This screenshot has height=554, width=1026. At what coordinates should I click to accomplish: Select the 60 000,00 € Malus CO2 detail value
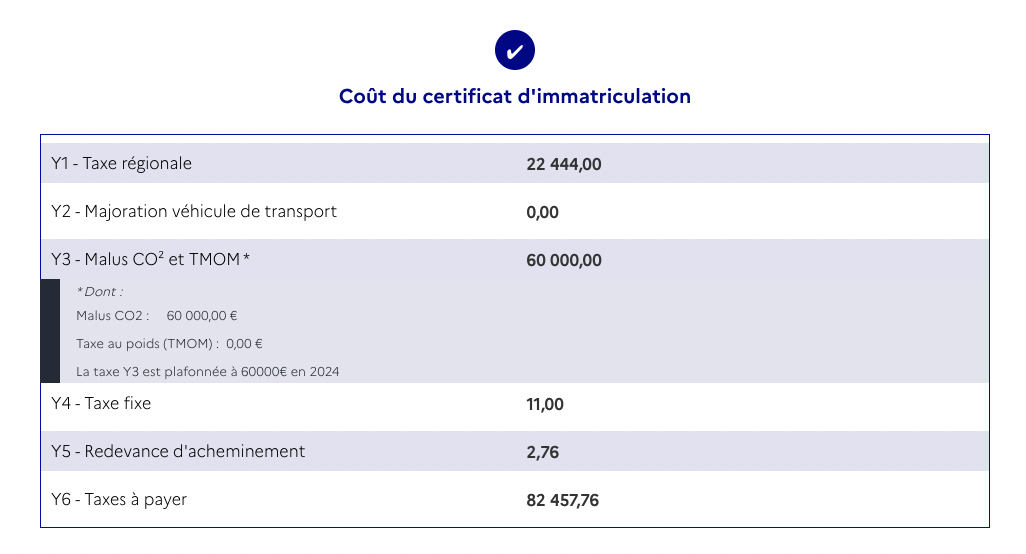(202, 316)
